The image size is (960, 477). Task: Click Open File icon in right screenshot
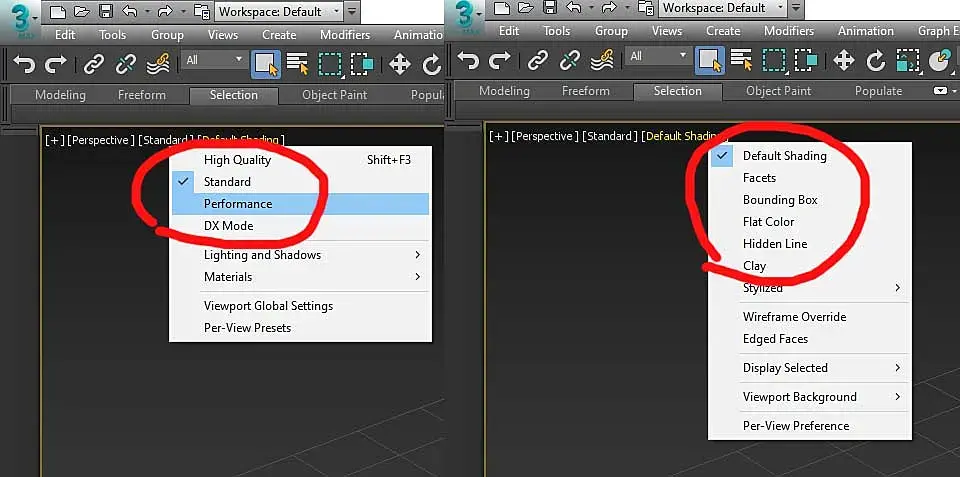[525, 8]
